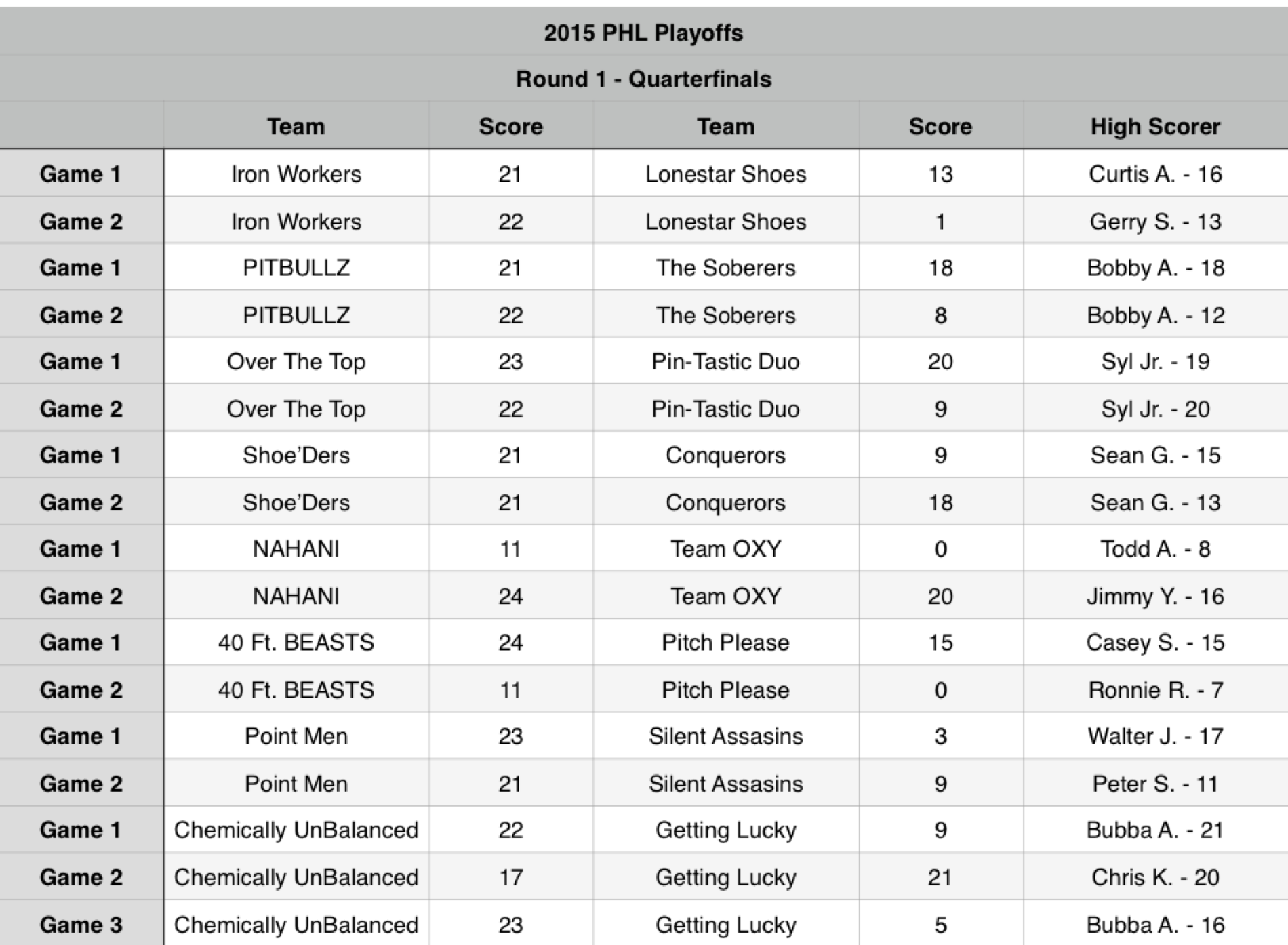Select the "Sean G. - 15" cell
The height and width of the screenshot is (945, 1288).
tap(1155, 455)
